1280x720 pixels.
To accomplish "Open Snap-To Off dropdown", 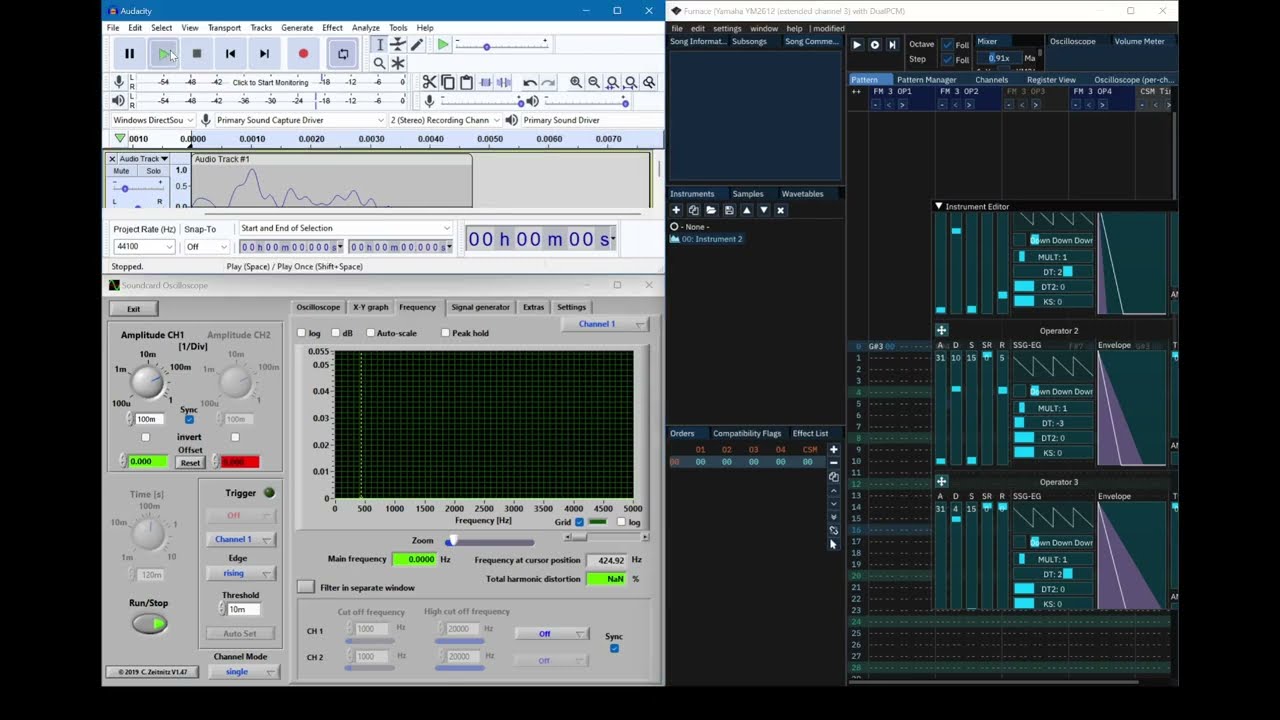I will [x=206, y=247].
